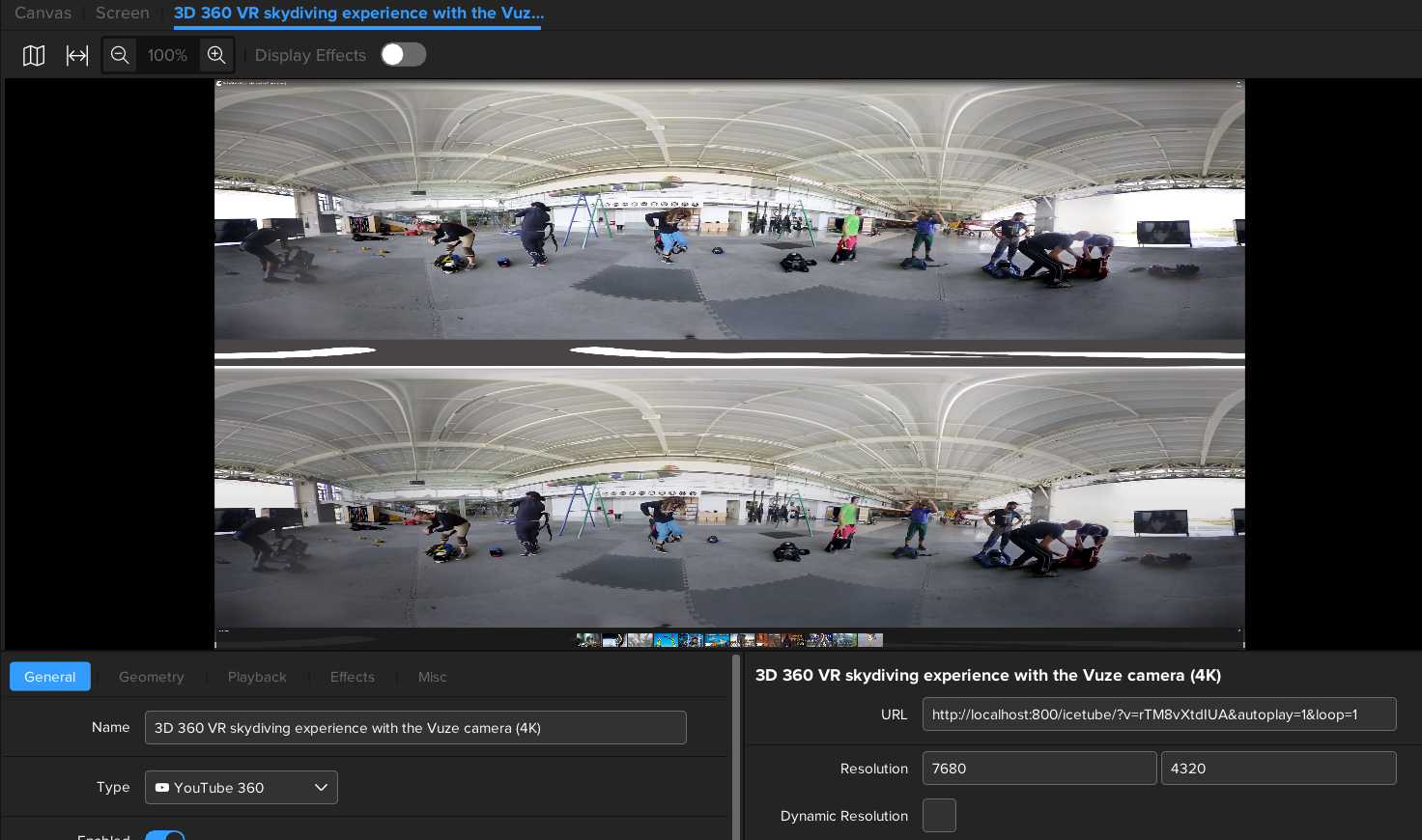Select the Canvas tab
Screen dimensions: 1422x840
43,13
